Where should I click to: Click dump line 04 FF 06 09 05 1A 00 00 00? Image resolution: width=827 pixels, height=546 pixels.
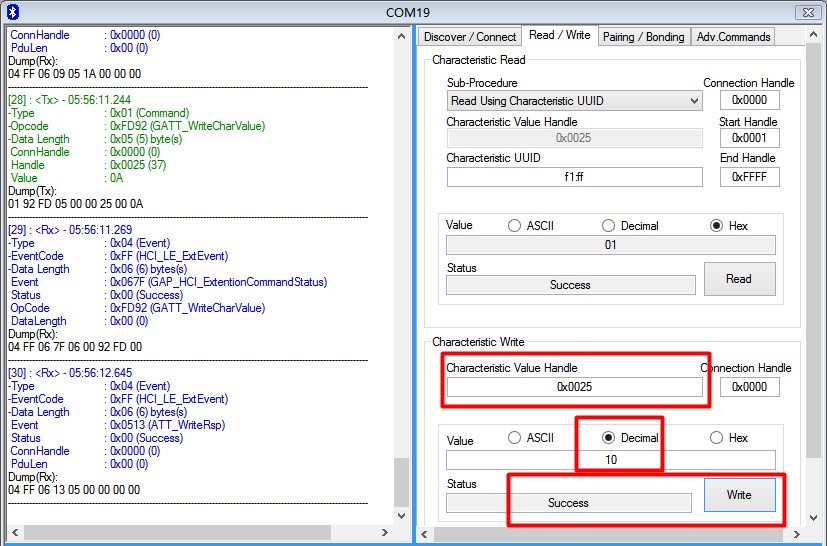[74, 73]
